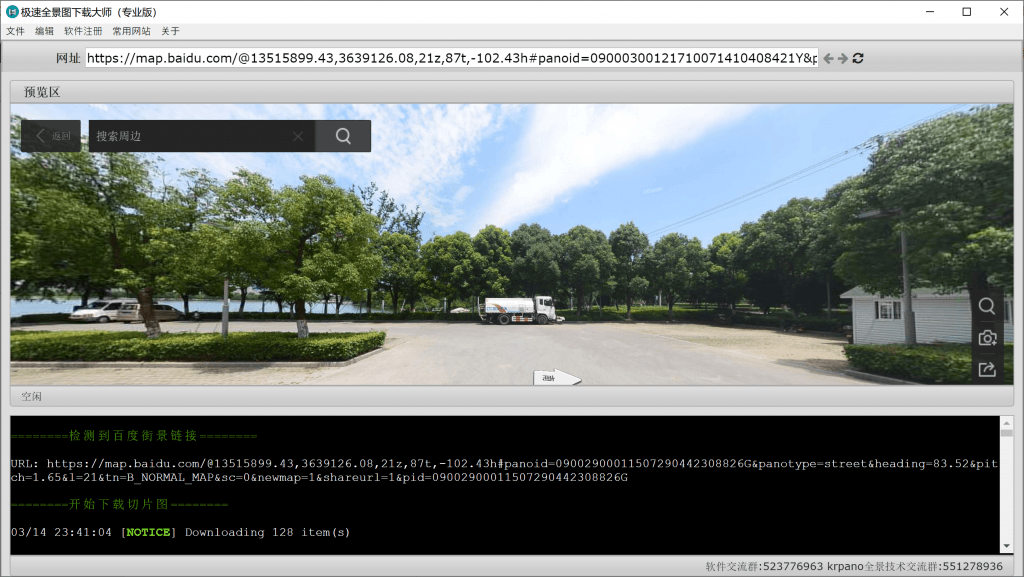Viewport: 1024px width, 577px height.
Task: Select the screenshot camera icon in the panorama viewer
Action: [987, 338]
